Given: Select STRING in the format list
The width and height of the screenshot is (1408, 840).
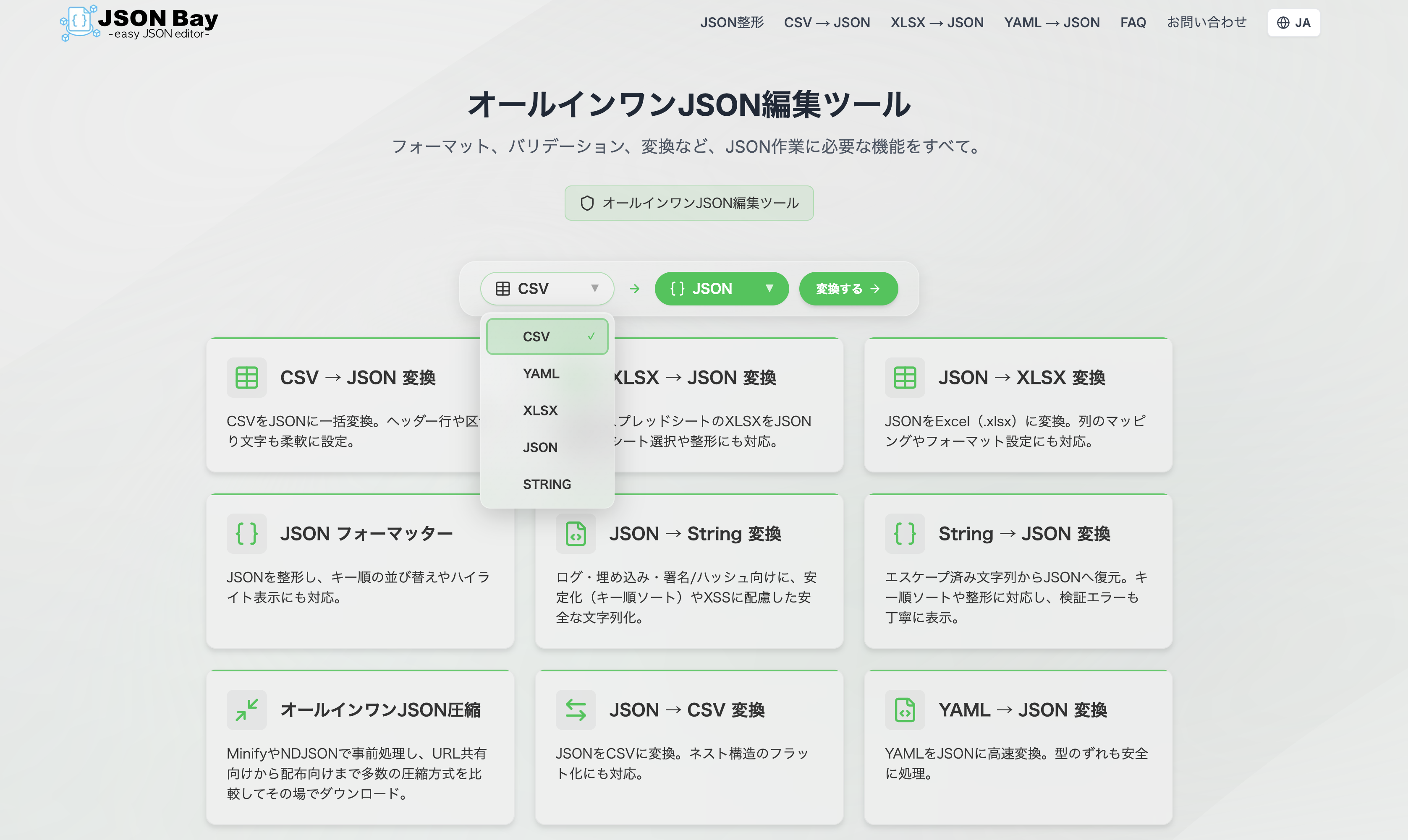Looking at the screenshot, I should pyautogui.click(x=546, y=484).
